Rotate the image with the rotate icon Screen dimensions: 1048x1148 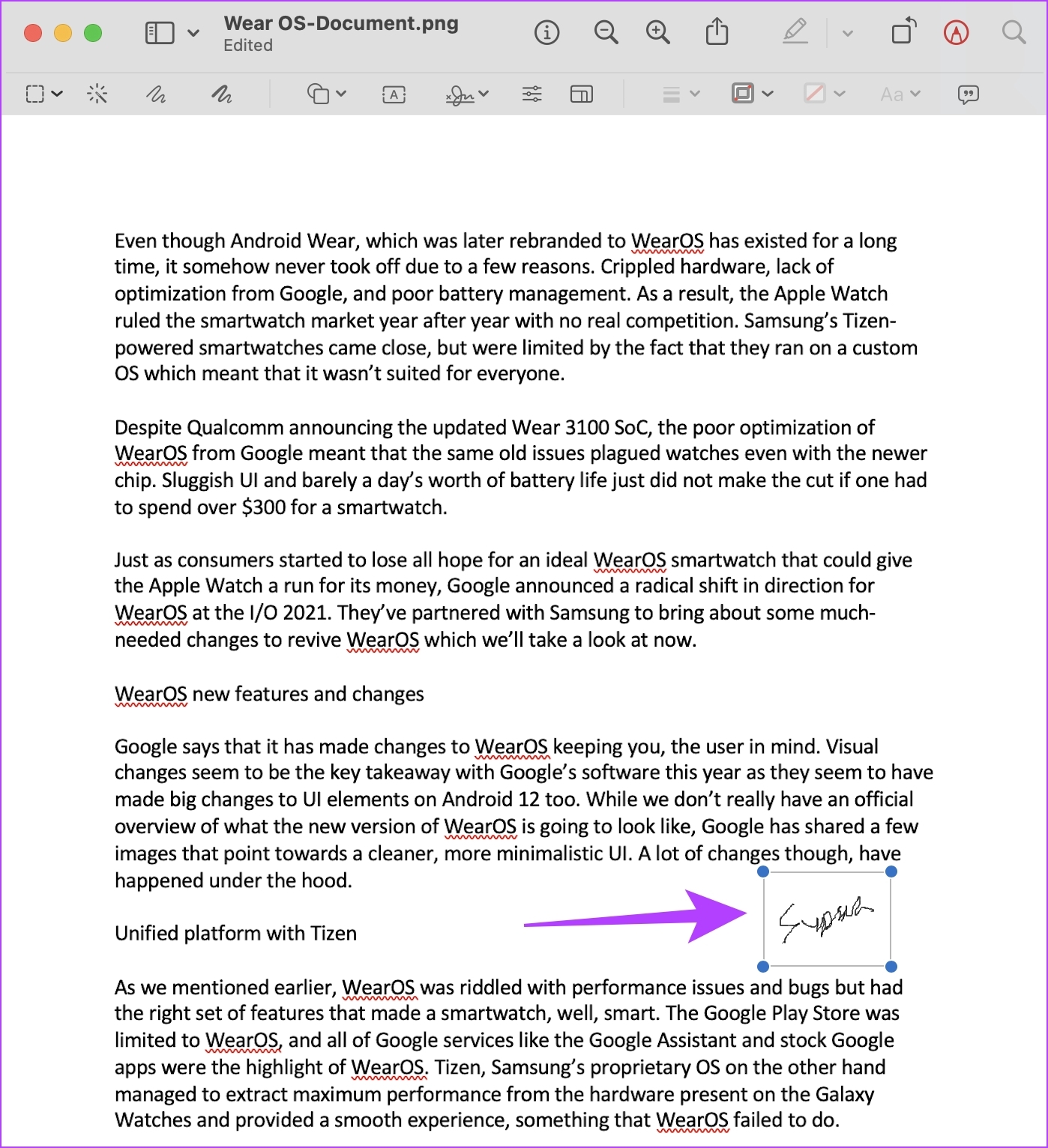tap(903, 31)
